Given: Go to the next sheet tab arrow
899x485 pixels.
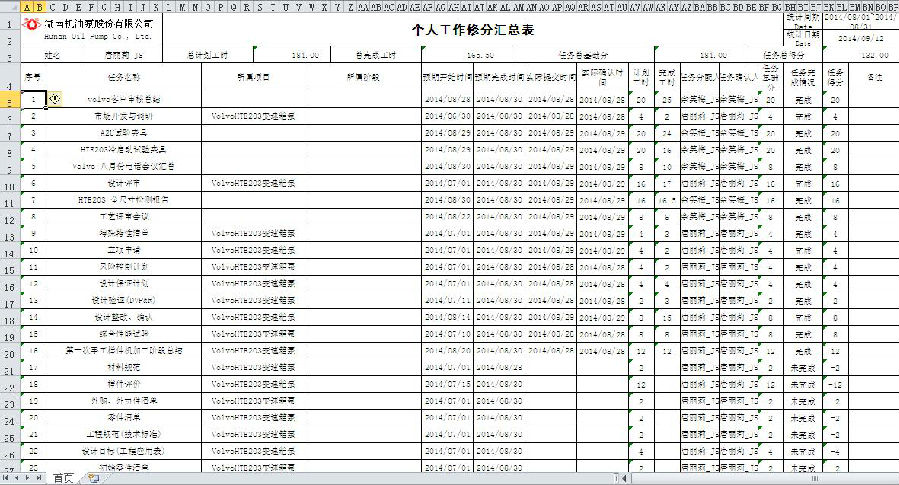Looking at the screenshot, I should pyautogui.click(x=28, y=478).
